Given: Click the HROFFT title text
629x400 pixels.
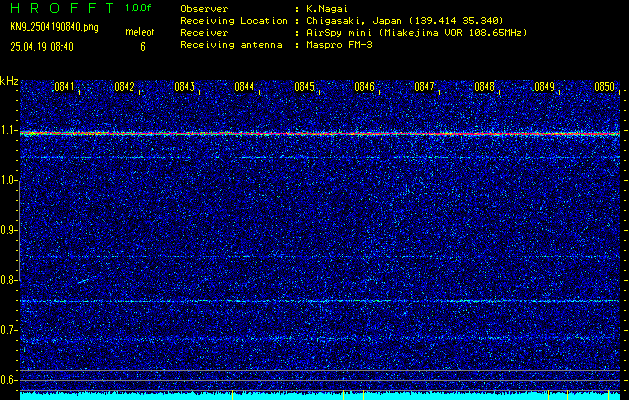Looking at the screenshot, I should click(62, 8).
